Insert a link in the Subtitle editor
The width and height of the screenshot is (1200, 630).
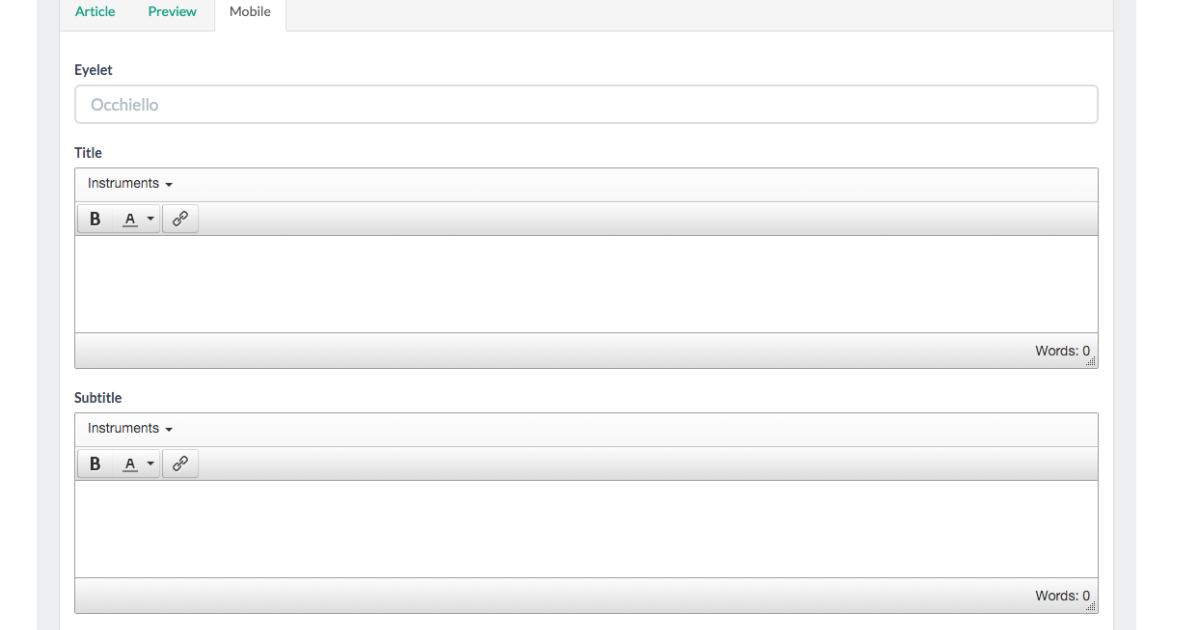[180, 464]
